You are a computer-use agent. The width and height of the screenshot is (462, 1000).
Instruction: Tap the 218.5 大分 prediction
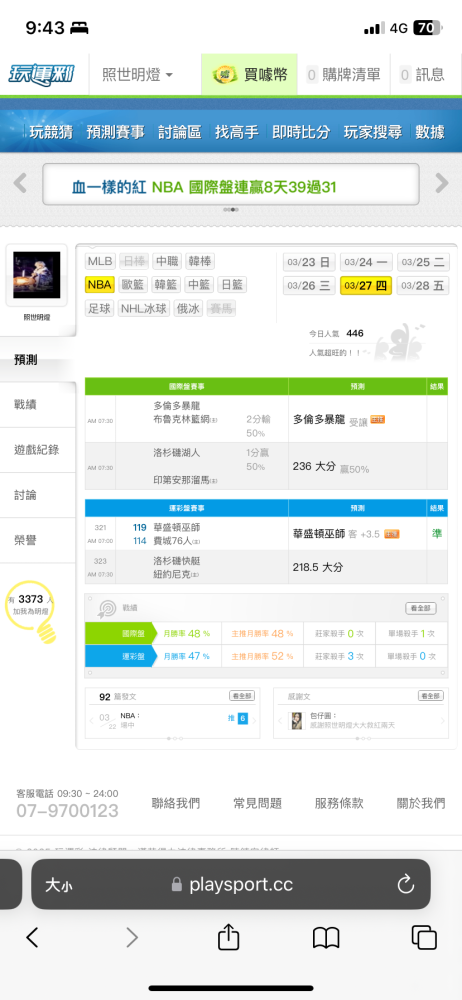318,566
